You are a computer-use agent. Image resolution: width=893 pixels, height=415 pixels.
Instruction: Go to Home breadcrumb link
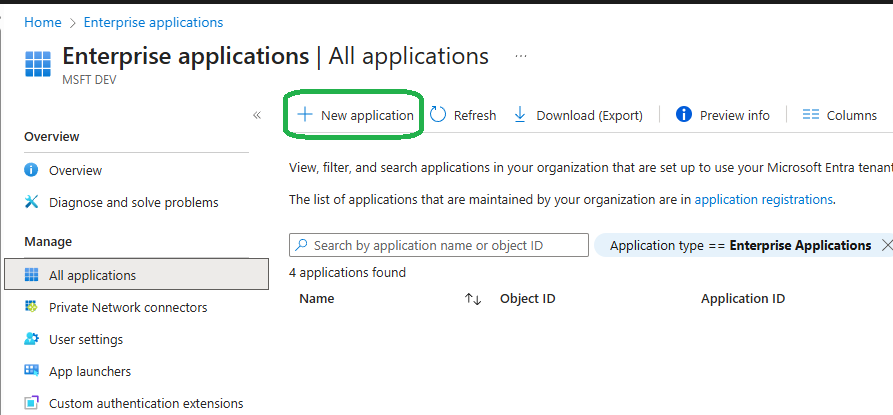point(42,22)
